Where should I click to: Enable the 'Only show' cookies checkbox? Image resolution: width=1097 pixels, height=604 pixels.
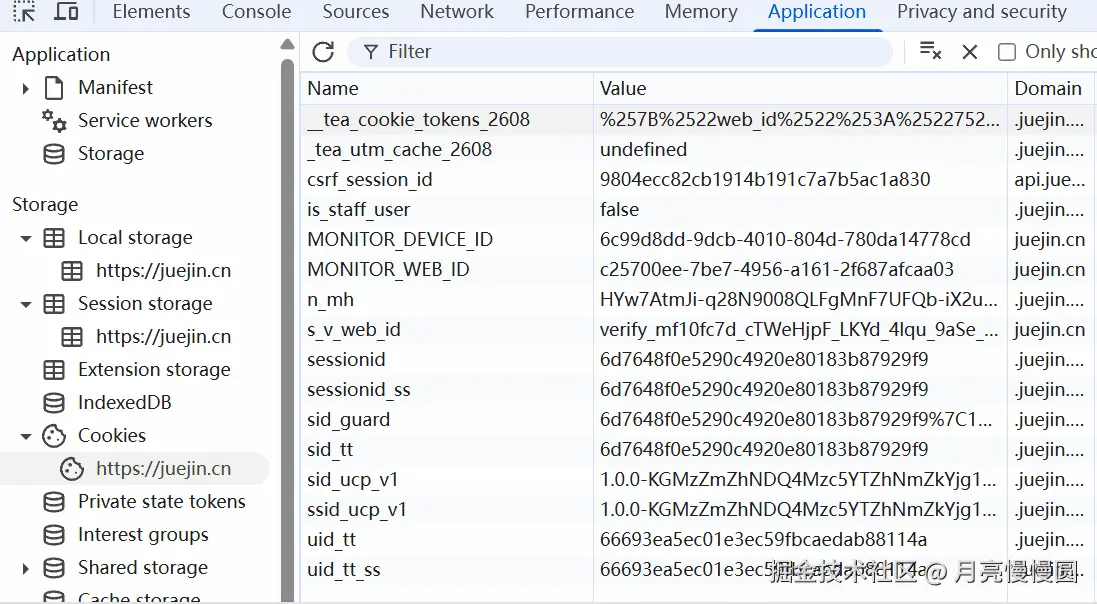1007,52
